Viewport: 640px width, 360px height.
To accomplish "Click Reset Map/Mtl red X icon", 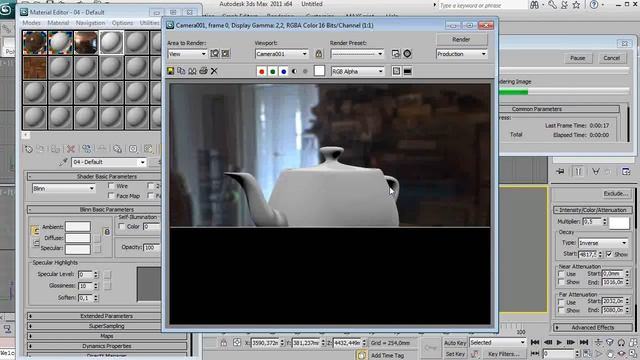I will click(x=71, y=149).
